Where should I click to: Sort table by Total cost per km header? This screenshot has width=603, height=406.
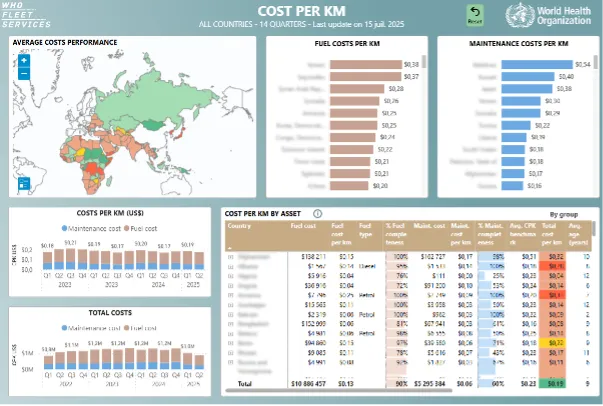tap(552, 234)
